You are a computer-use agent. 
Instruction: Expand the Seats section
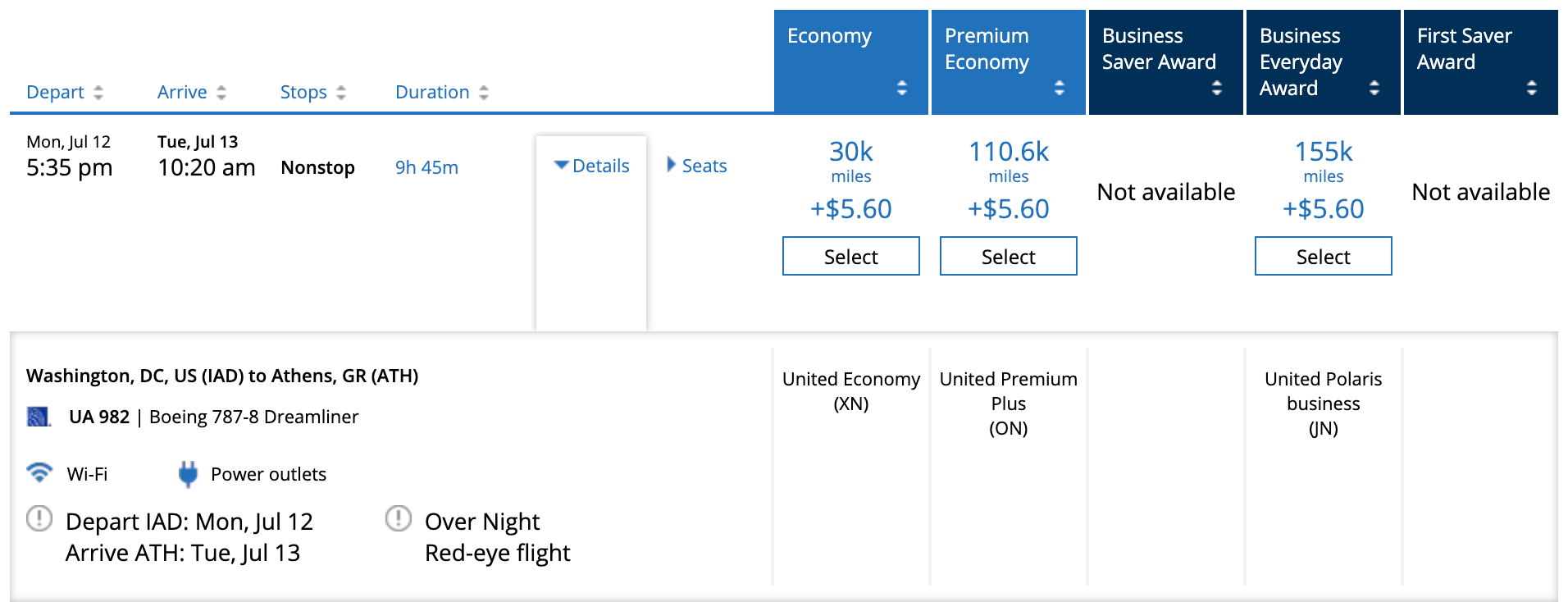697,166
